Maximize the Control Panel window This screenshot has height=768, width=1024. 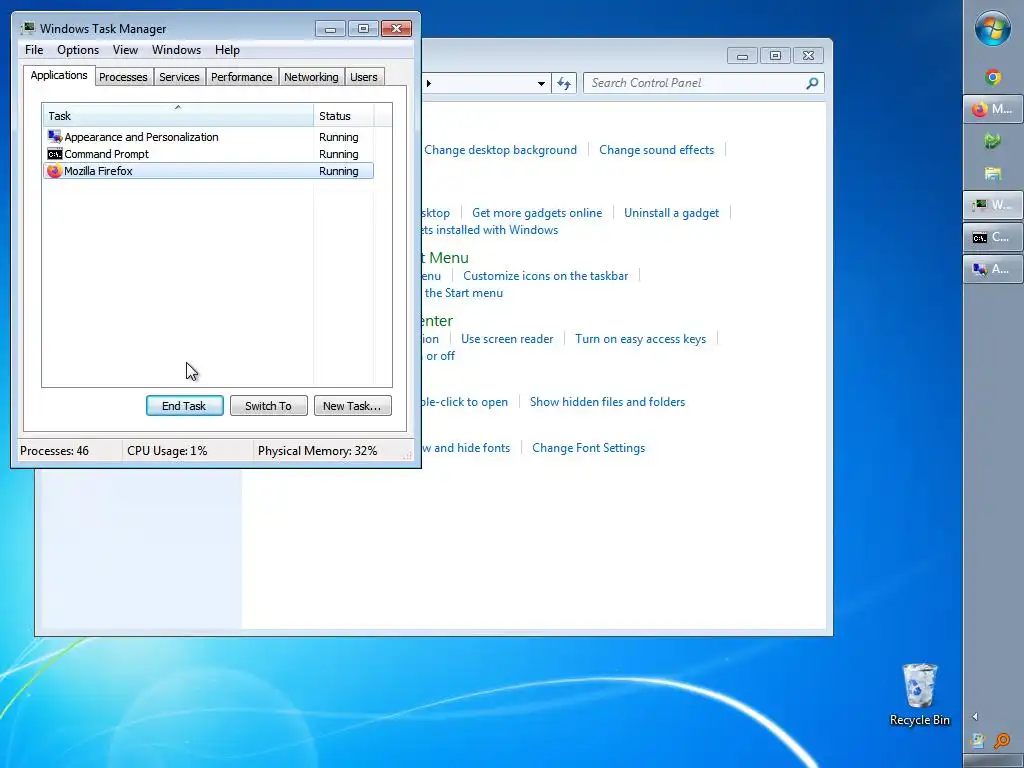pos(775,56)
